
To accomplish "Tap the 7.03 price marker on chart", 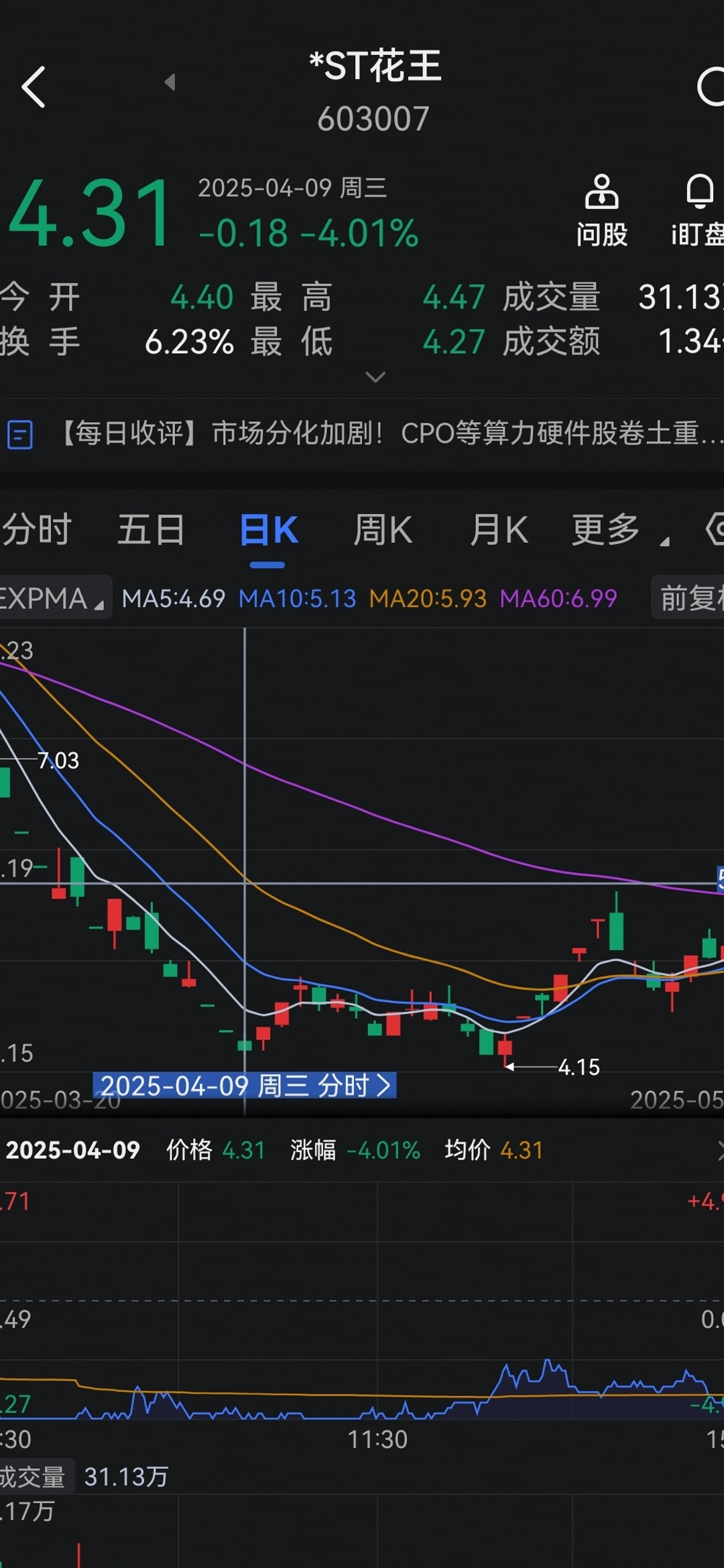I will (58, 761).
